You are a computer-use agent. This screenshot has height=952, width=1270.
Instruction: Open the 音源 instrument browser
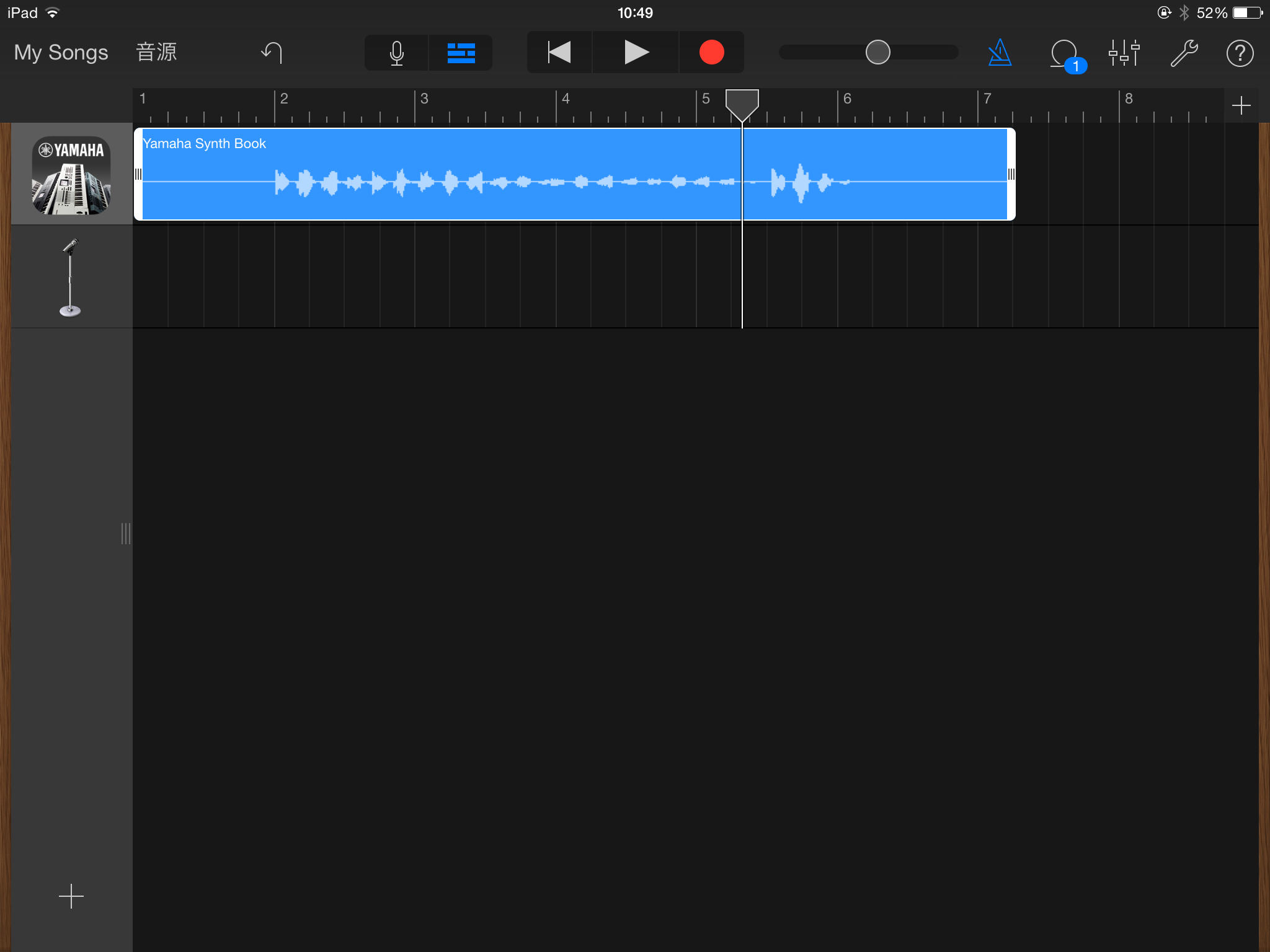(156, 52)
